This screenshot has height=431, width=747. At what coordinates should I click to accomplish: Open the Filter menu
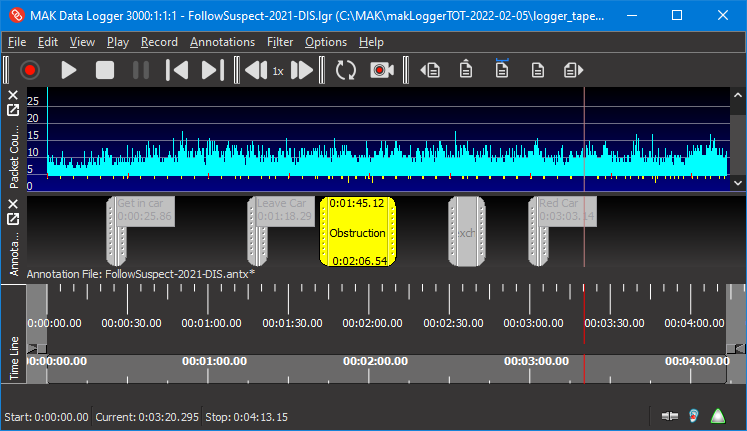tap(280, 42)
